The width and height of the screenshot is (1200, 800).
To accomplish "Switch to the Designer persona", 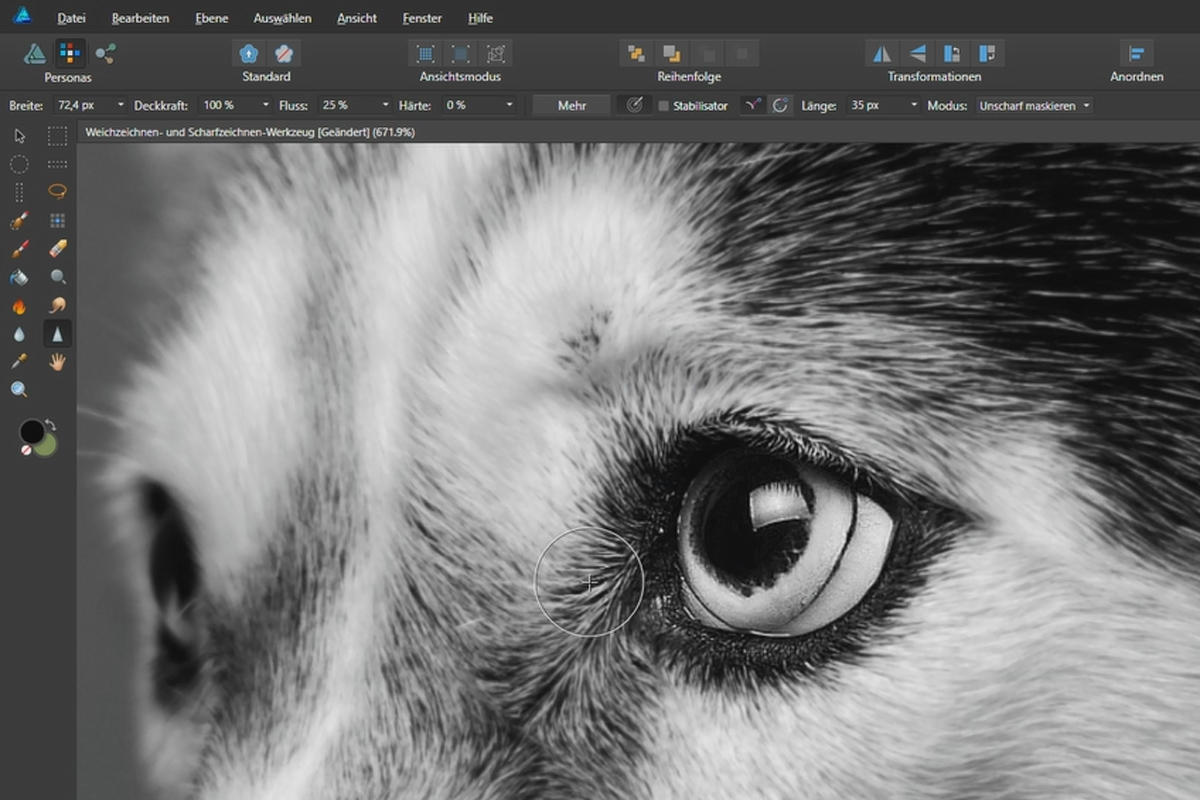I will point(35,53).
